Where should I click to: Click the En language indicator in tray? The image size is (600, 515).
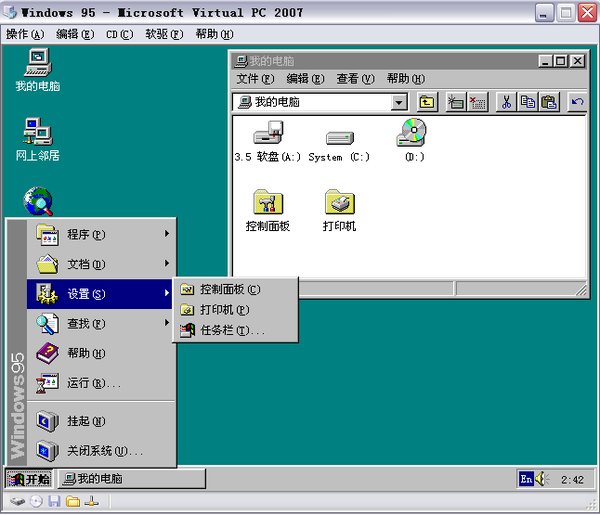coord(526,479)
